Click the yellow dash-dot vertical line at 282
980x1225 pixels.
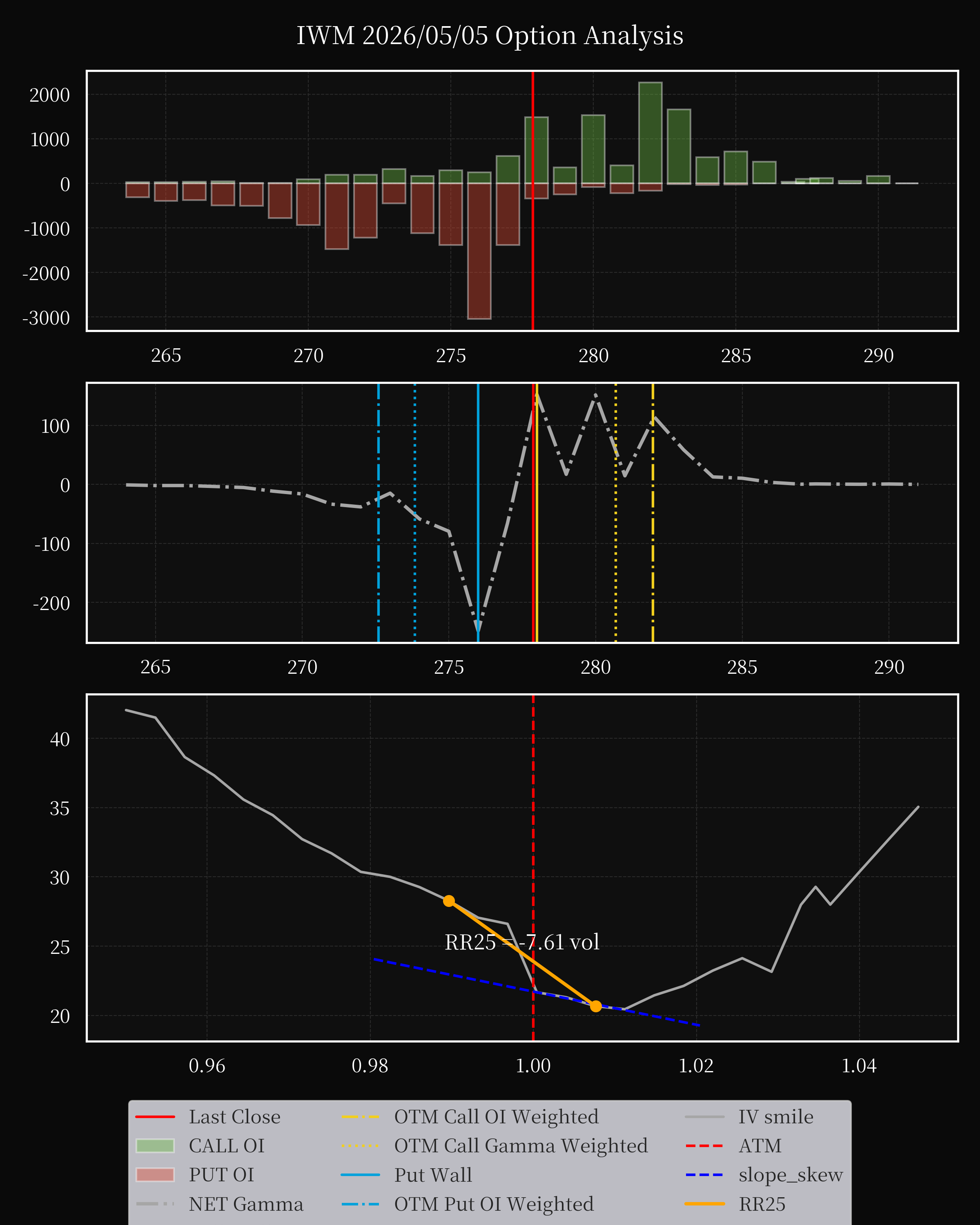pyautogui.click(x=653, y=512)
